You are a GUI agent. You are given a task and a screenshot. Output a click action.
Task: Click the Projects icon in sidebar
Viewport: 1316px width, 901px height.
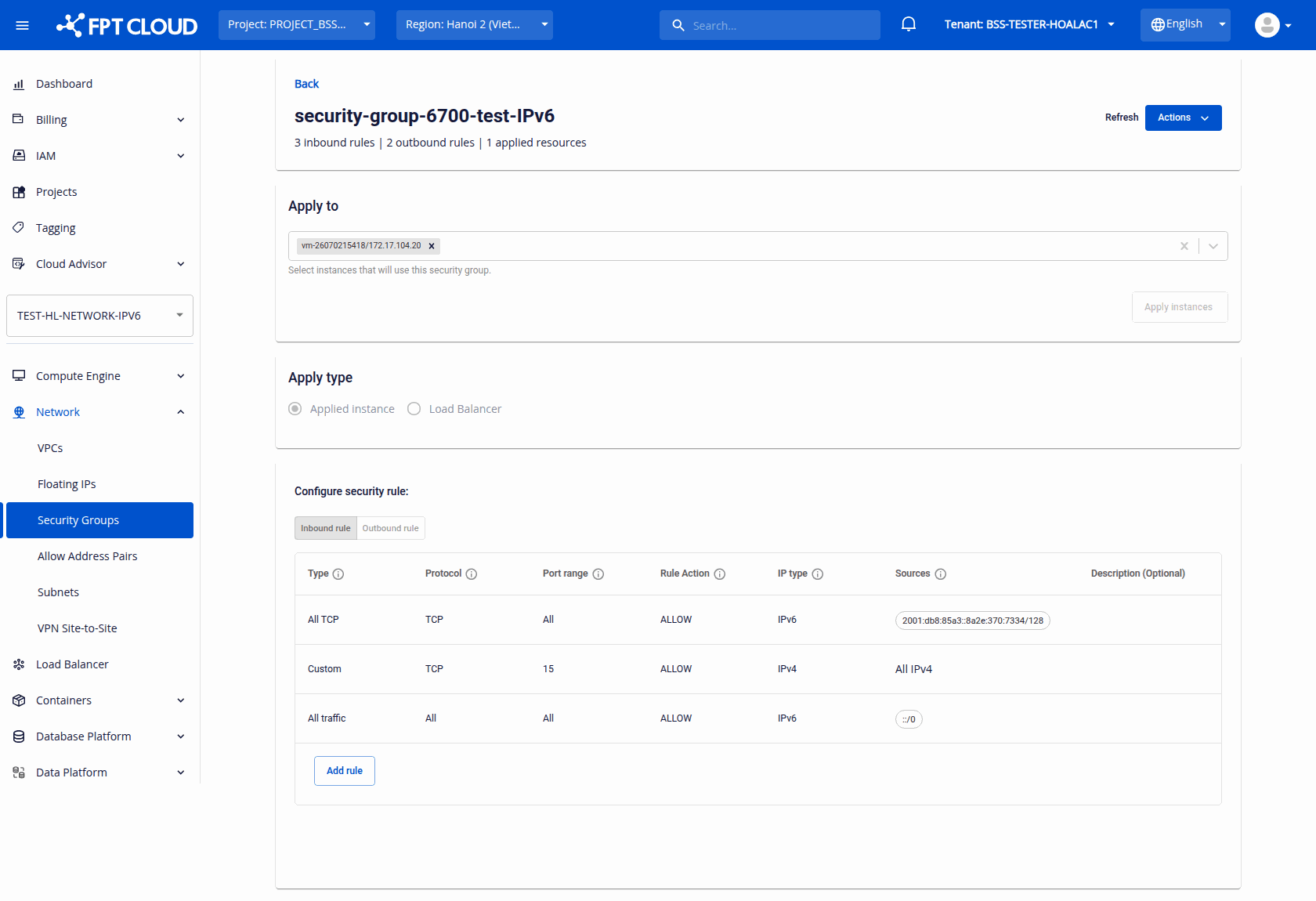[x=19, y=192]
